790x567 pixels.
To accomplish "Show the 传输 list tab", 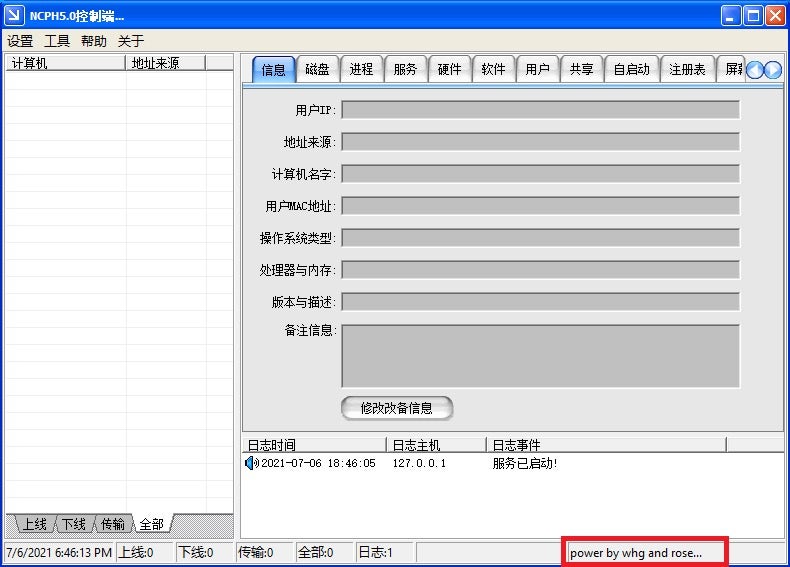I will (112, 524).
